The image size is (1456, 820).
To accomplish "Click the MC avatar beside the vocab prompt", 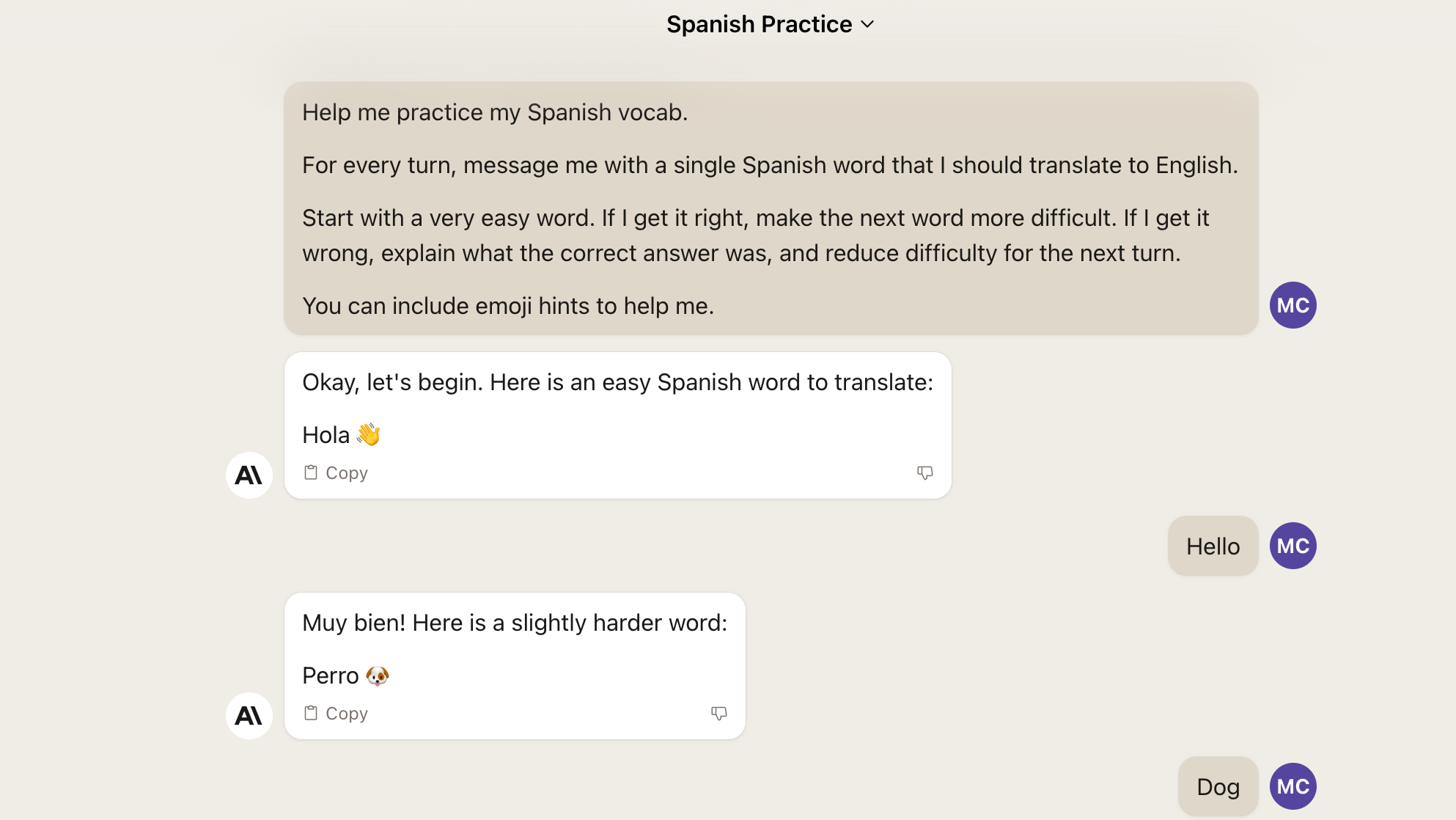I will [x=1293, y=305].
